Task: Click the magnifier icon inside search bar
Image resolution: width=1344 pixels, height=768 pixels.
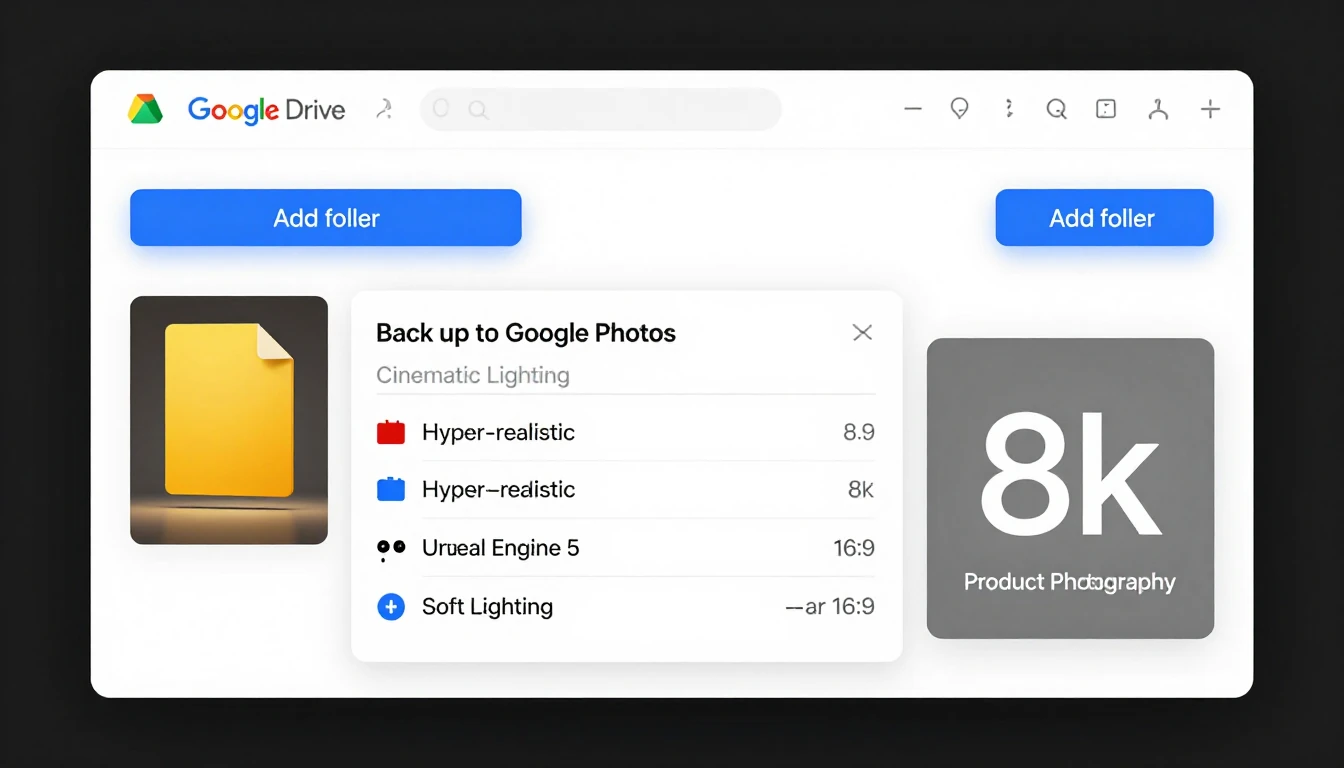Action: coord(478,110)
